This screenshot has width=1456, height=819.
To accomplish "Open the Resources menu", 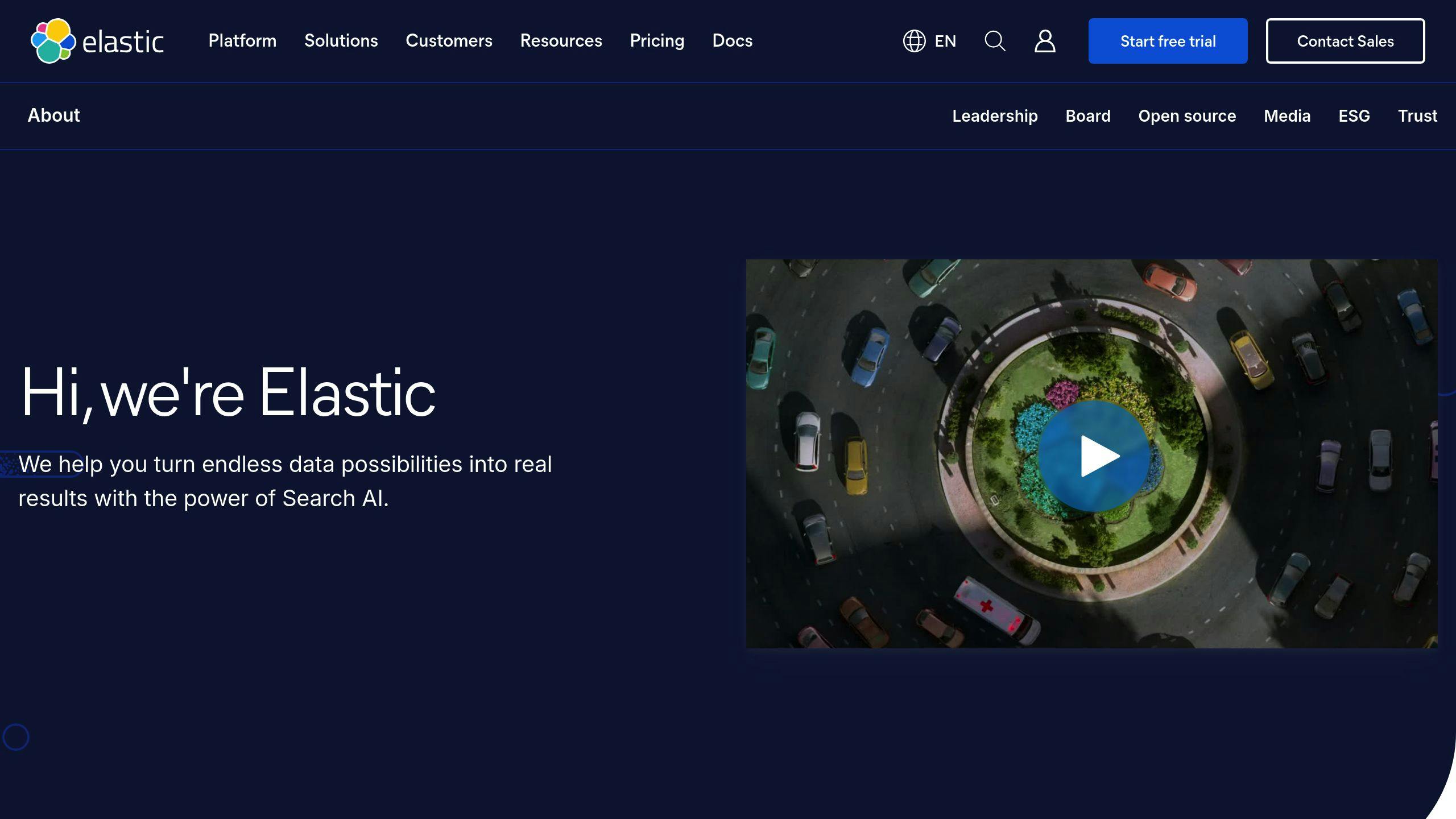I will [x=561, y=41].
